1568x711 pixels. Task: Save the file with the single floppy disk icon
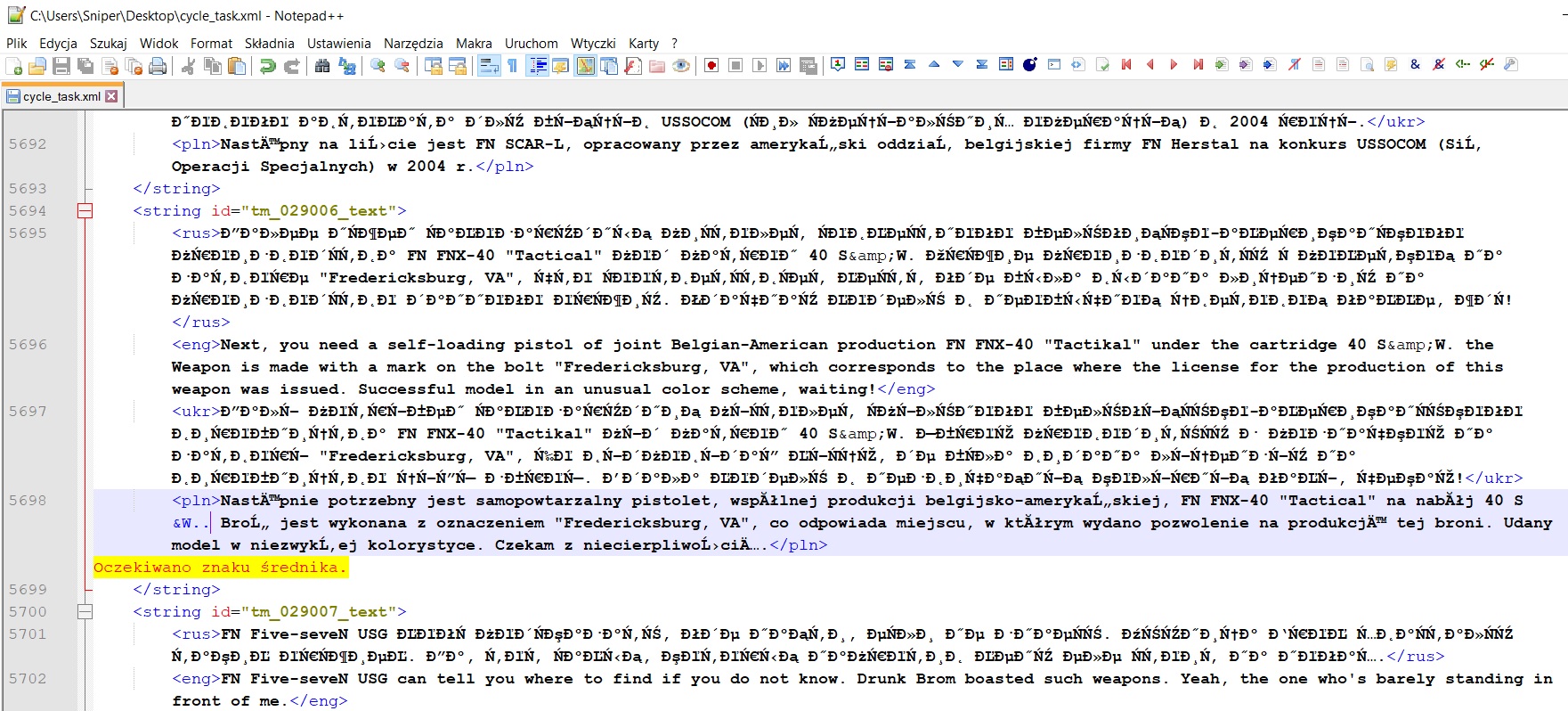click(x=61, y=65)
